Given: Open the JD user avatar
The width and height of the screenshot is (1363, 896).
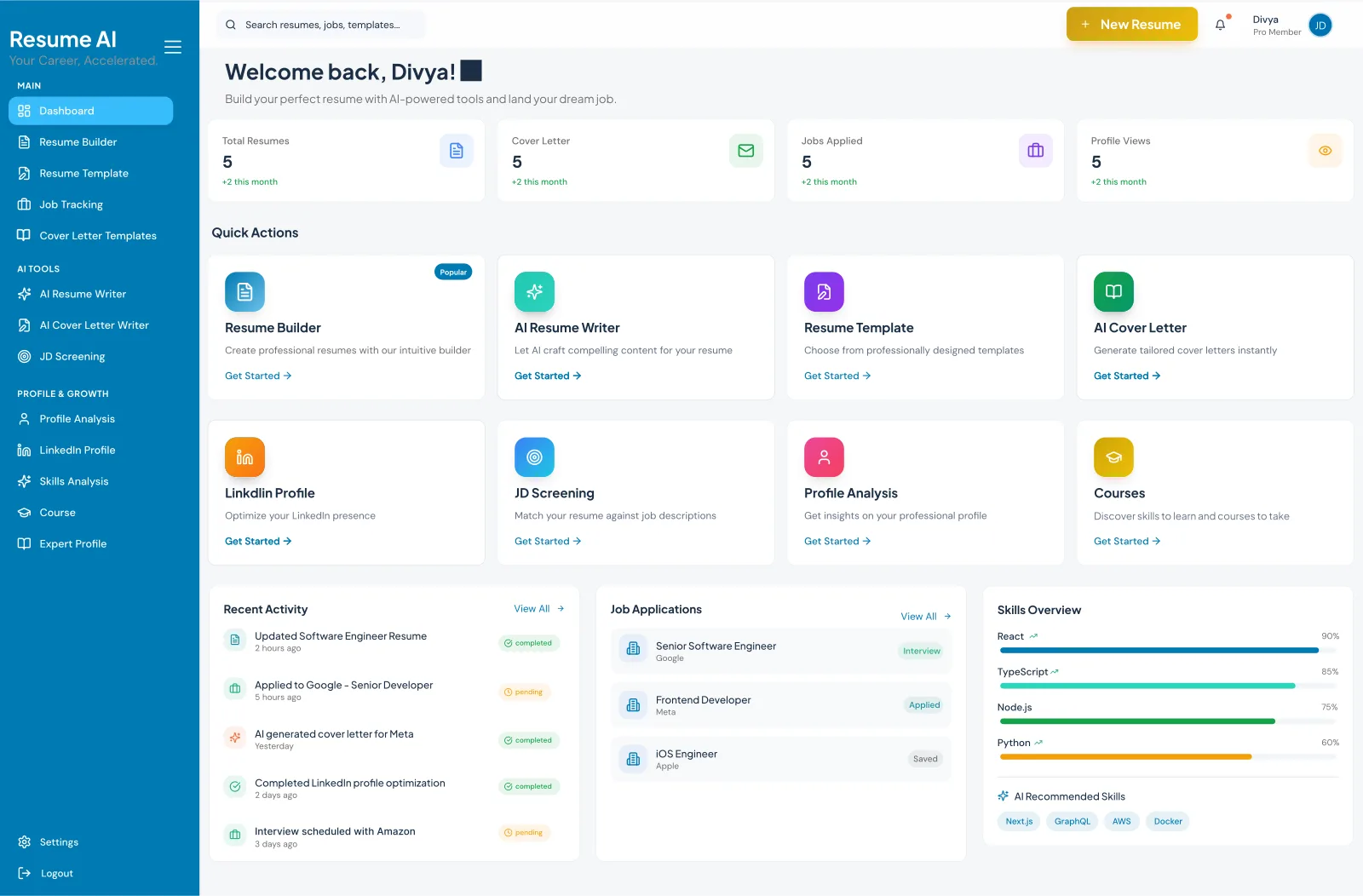Looking at the screenshot, I should [x=1320, y=26].
